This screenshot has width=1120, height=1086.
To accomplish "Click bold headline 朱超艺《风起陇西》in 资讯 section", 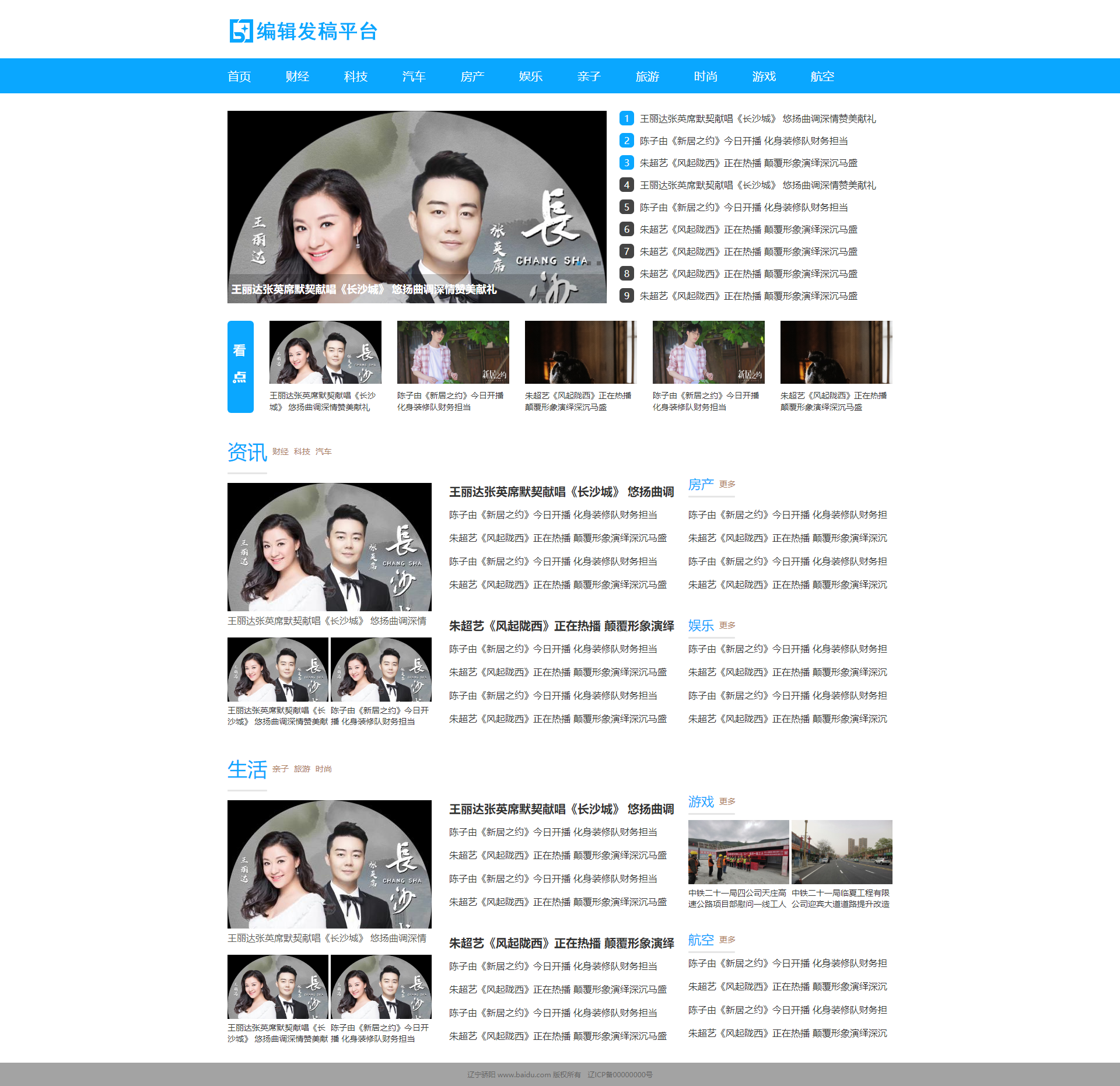I will (x=561, y=626).
